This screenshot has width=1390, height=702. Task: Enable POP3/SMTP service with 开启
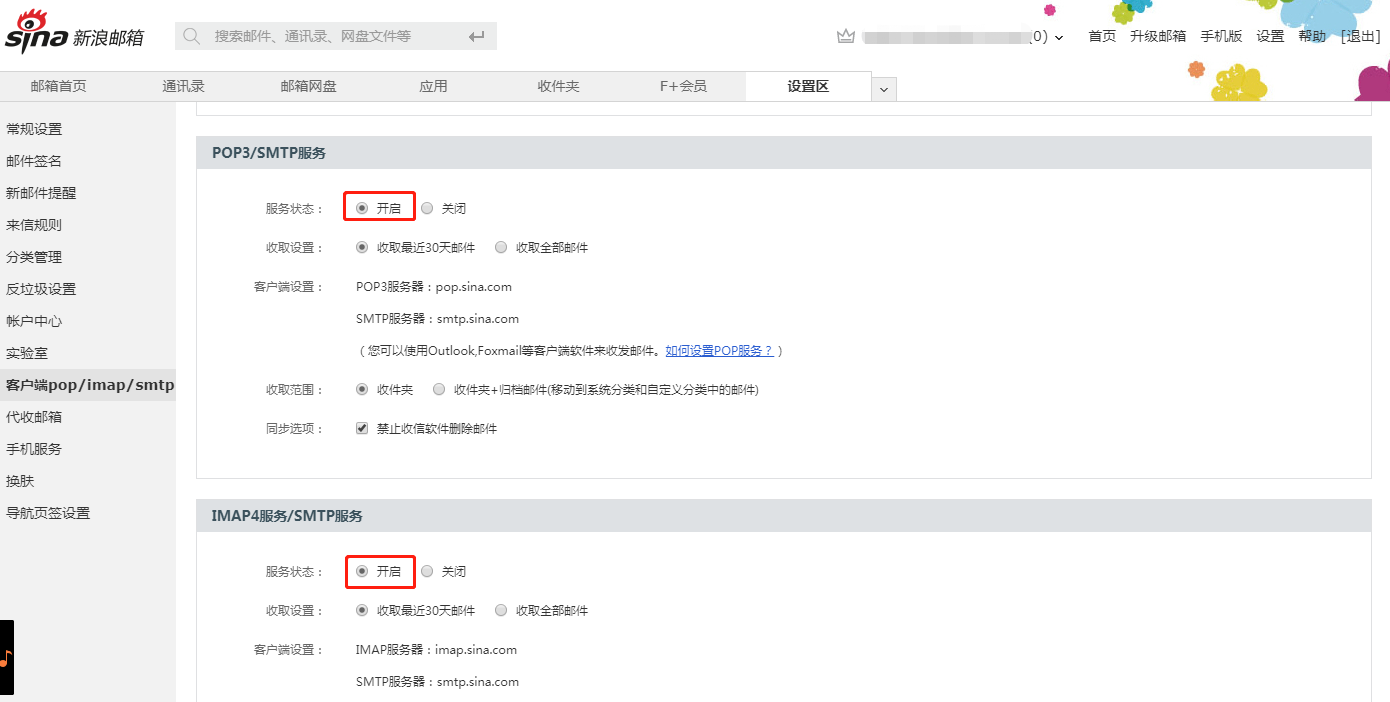tap(362, 208)
